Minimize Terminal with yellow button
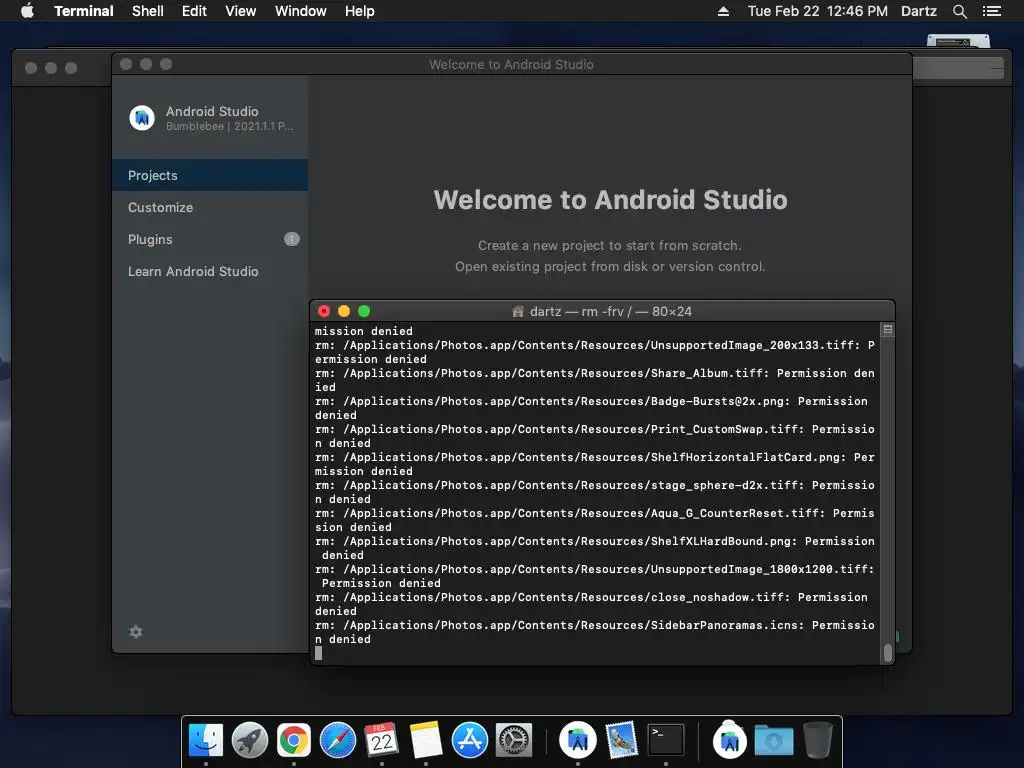 [344, 312]
